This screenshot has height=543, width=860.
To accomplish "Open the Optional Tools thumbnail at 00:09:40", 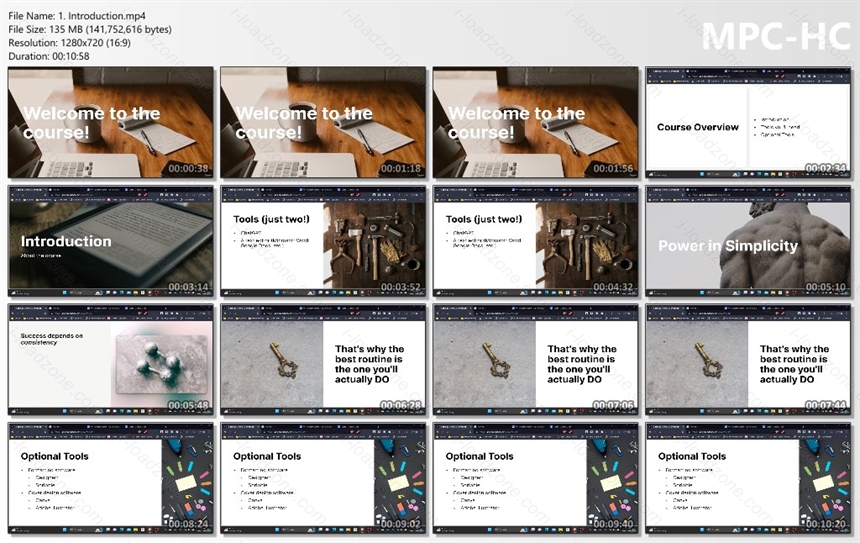I will coord(535,478).
